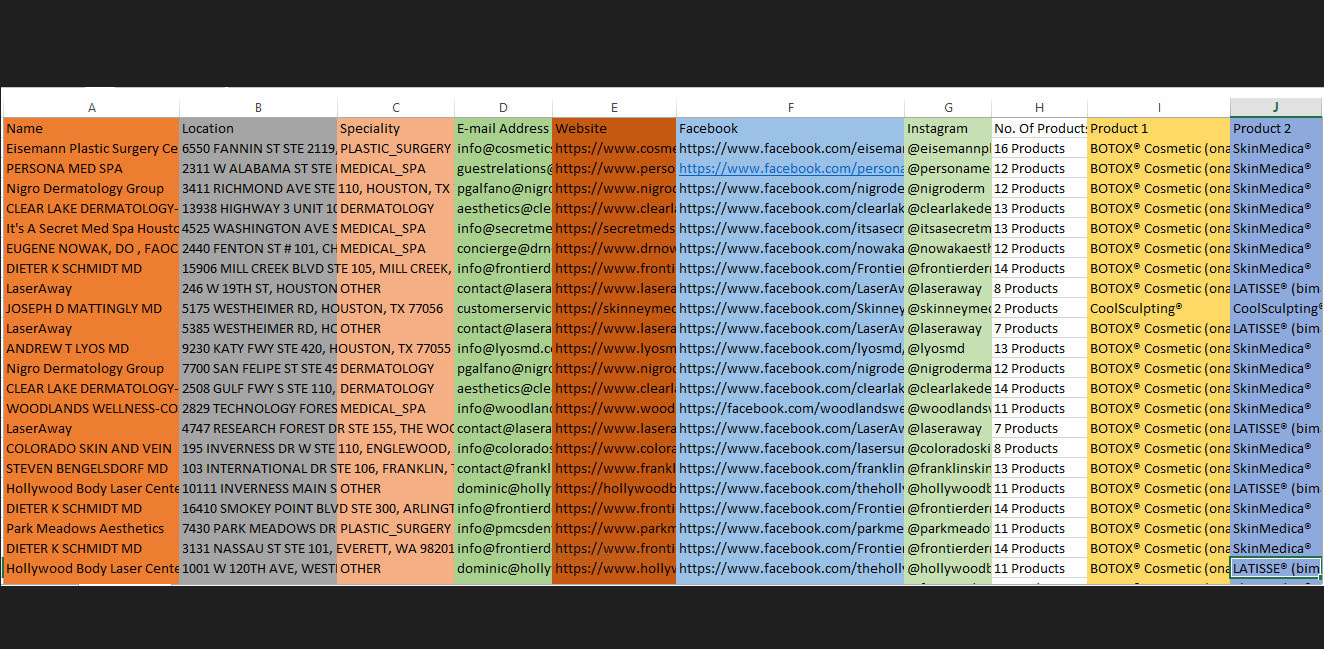
Task: Select the 'Name' header cell
Action: click(92, 129)
